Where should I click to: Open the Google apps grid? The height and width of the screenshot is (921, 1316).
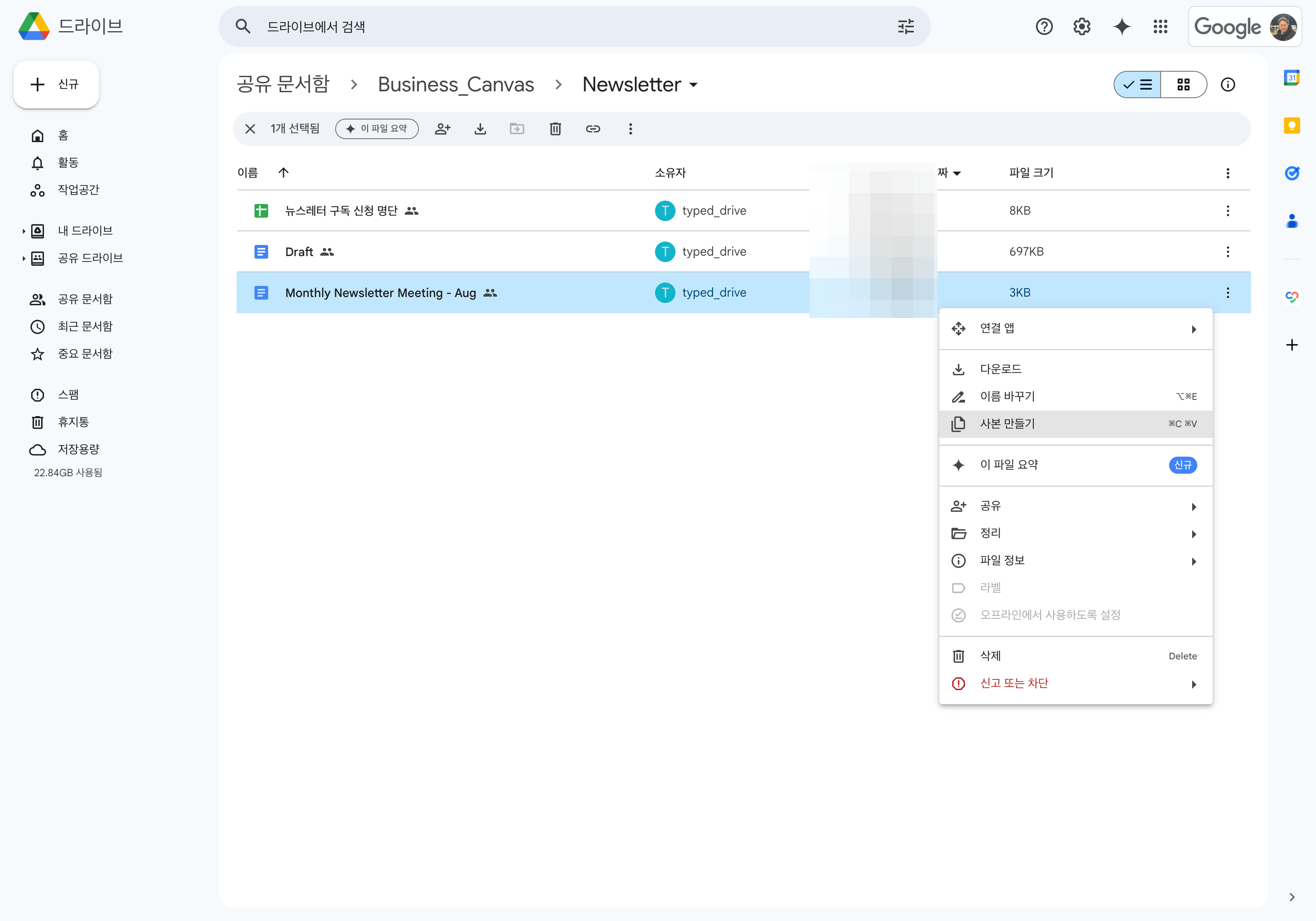(x=1160, y=26)
